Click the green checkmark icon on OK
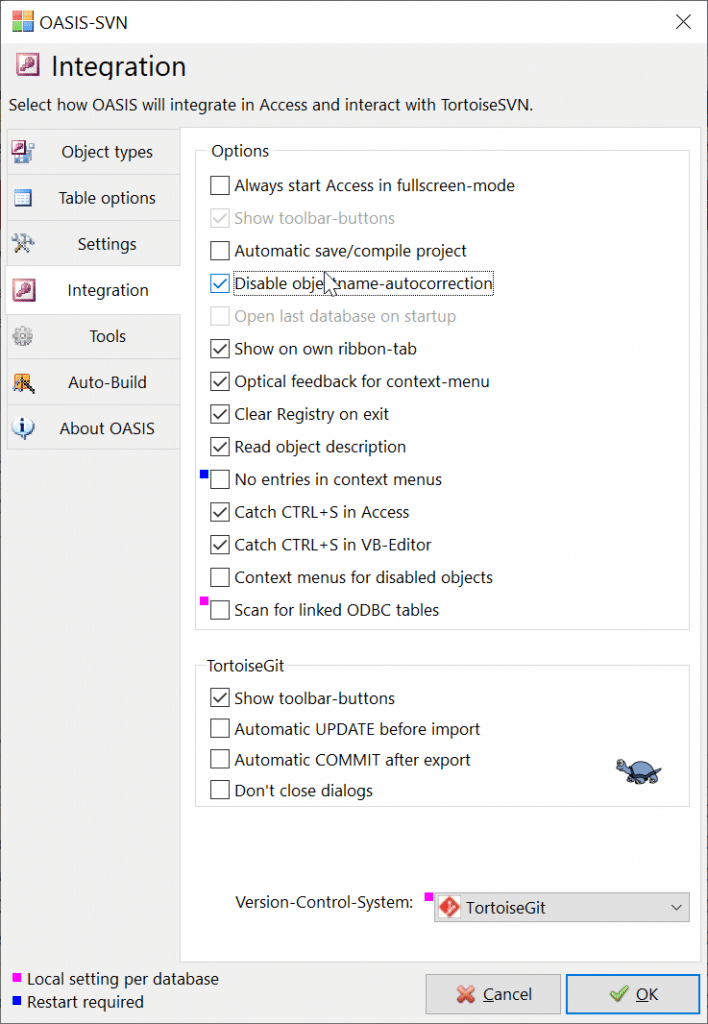Image resolution: width=708 pixels, height=1024 pixels. 618,994
